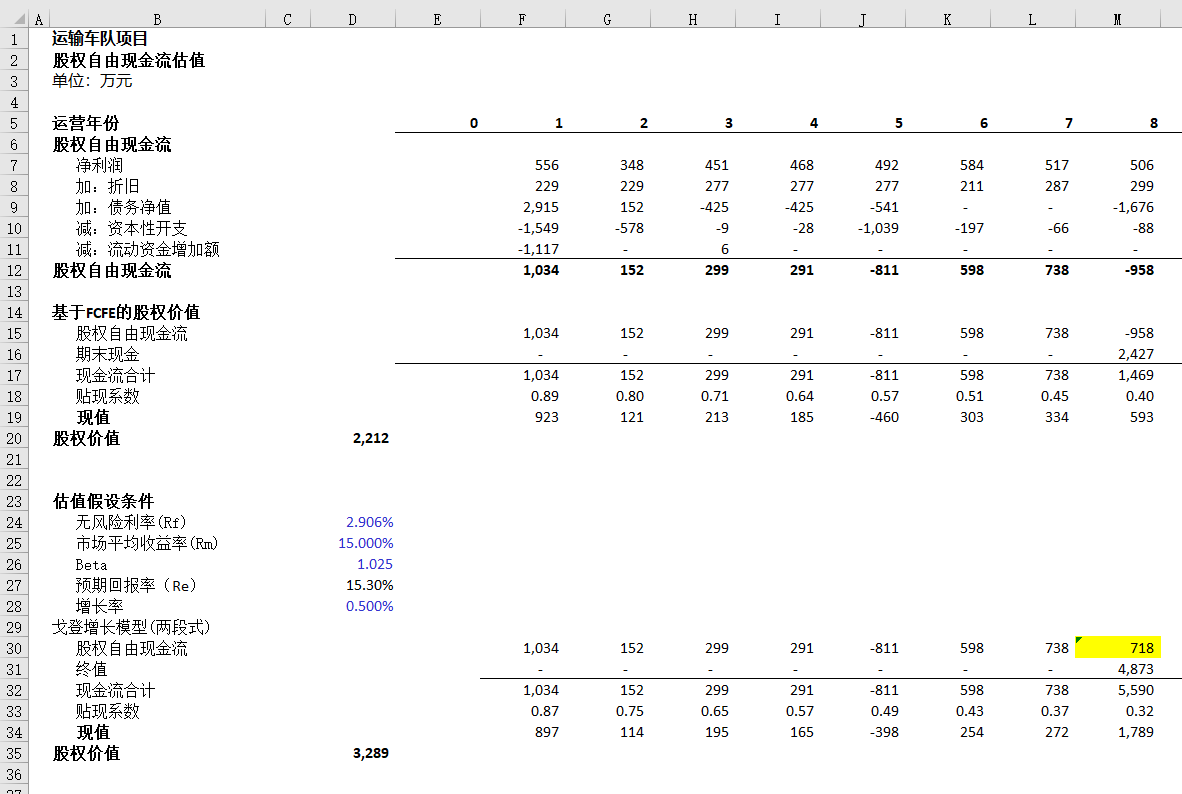Click the 期末现金 label cell

tap(107, 354)
